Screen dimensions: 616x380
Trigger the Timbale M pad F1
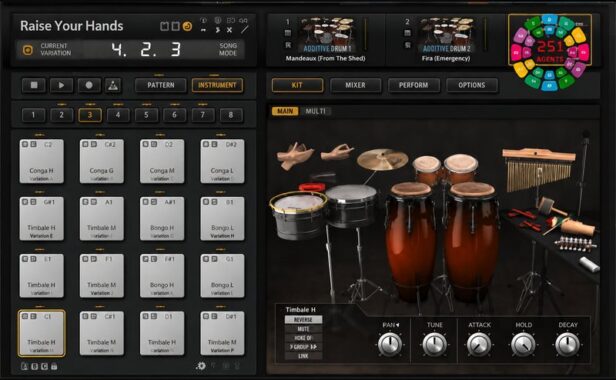[x=102, y=275]
